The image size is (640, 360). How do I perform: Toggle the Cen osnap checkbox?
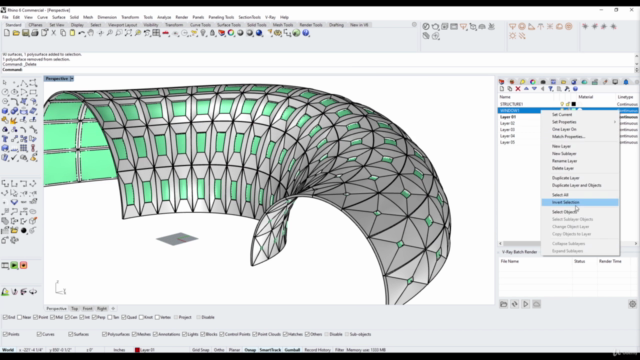(x=67, y=317)
